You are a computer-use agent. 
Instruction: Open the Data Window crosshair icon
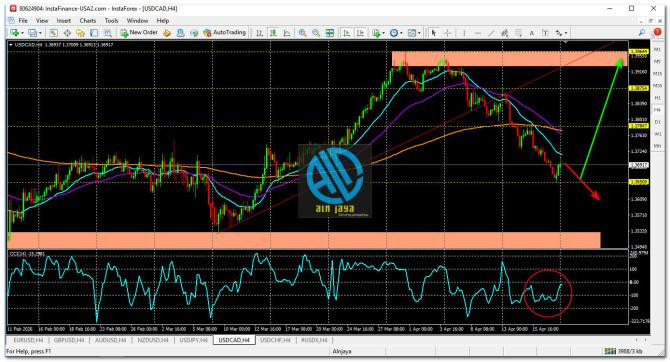pos(67,33)
